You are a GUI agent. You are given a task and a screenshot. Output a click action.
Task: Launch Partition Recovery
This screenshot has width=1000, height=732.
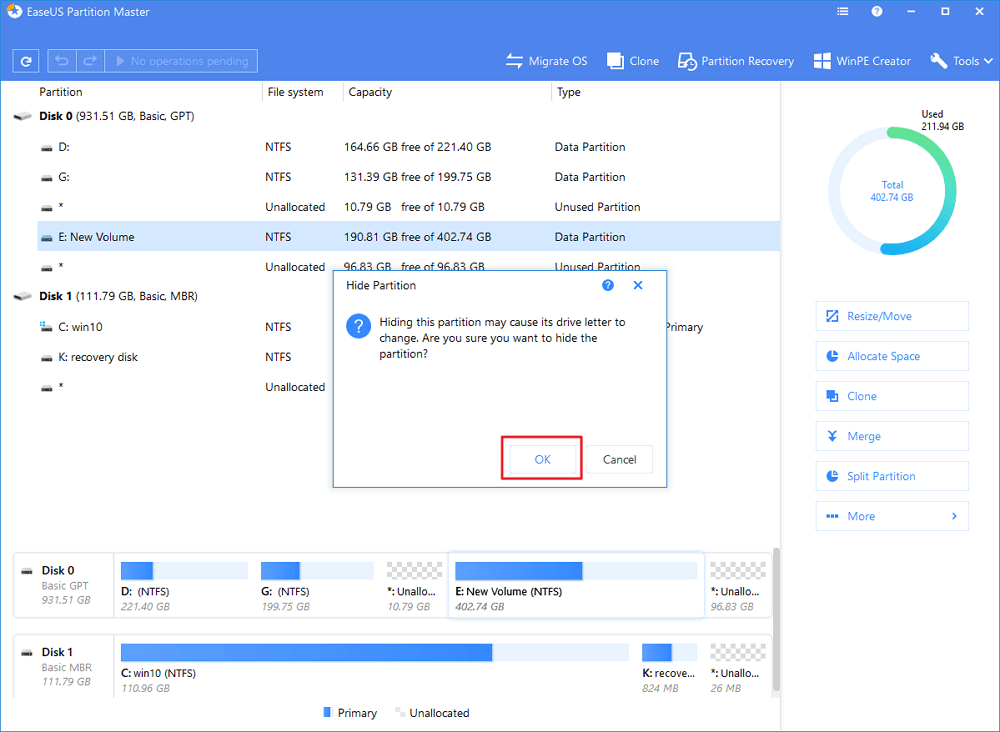735,61
